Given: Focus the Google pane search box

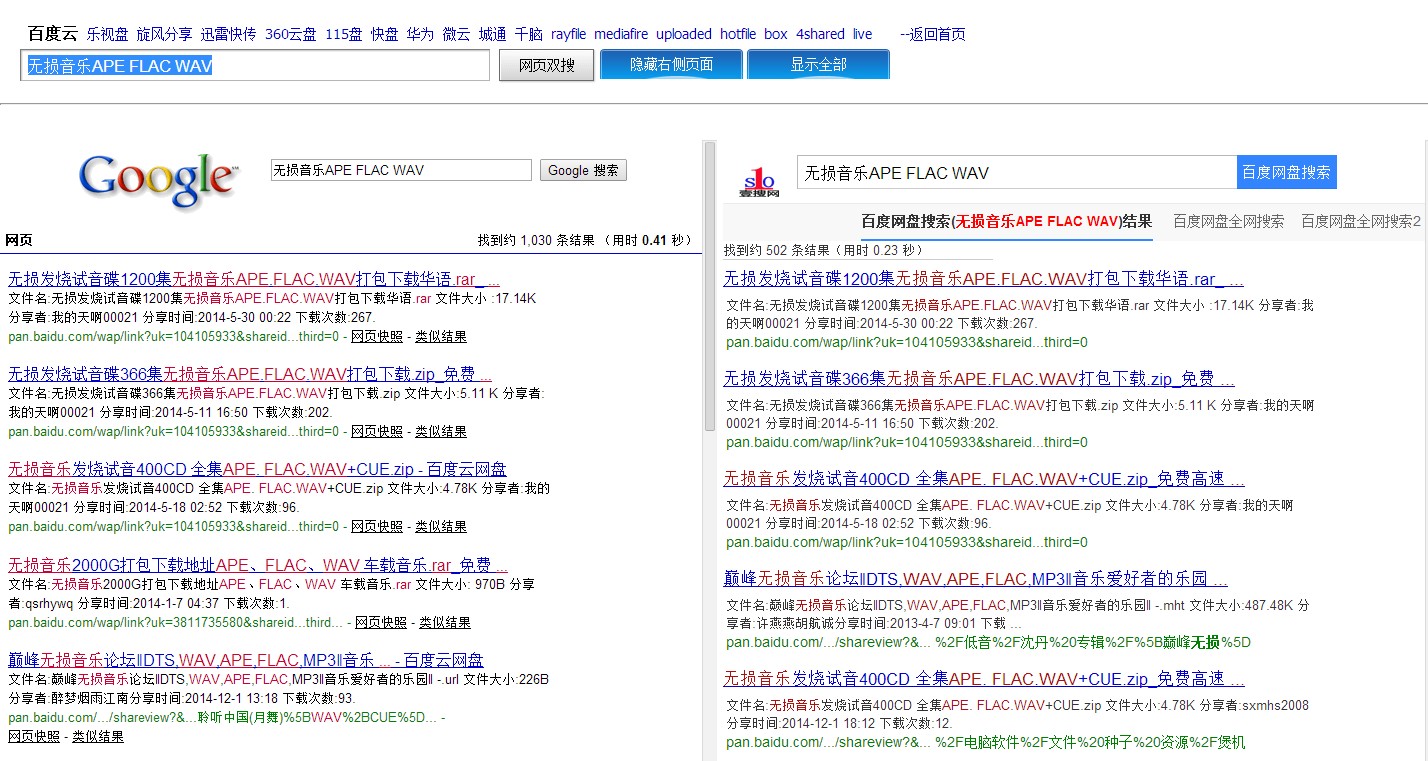Looking at the screenshot, I should 401,170.
